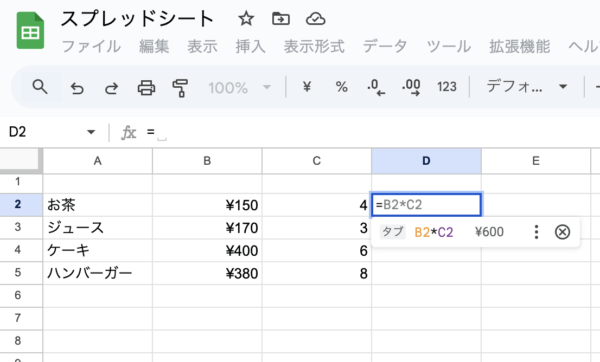Open the 表示形式 menu
Image resolution: width=600 pixels, height=362 pixels.
pos(314,46)
